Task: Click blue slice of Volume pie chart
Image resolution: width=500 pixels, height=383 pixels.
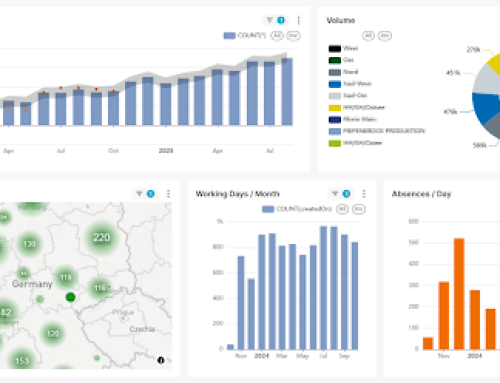Action: (486, 107)
